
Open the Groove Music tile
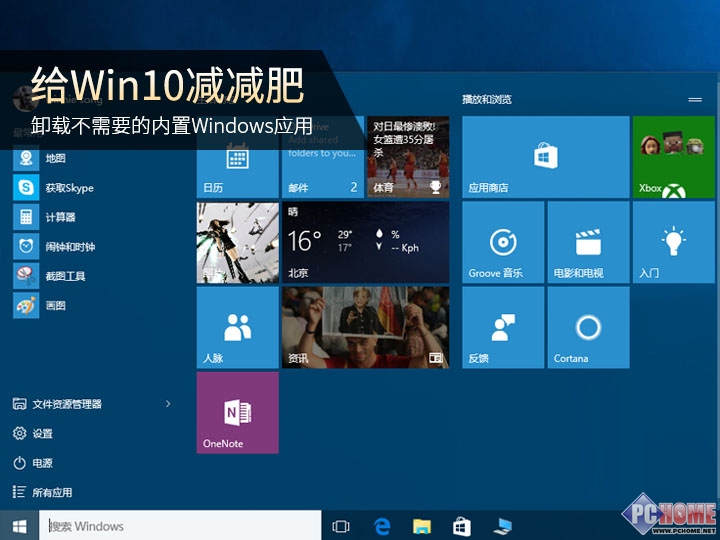pos(503,242)
